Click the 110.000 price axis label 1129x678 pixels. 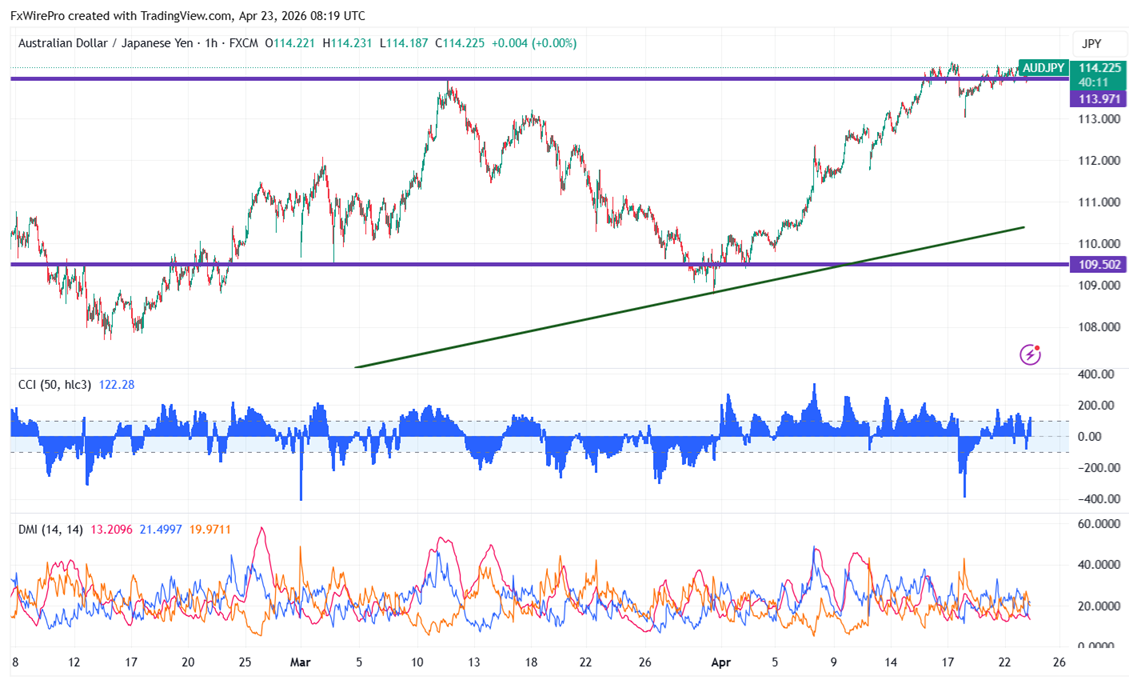pos(1099,244)
